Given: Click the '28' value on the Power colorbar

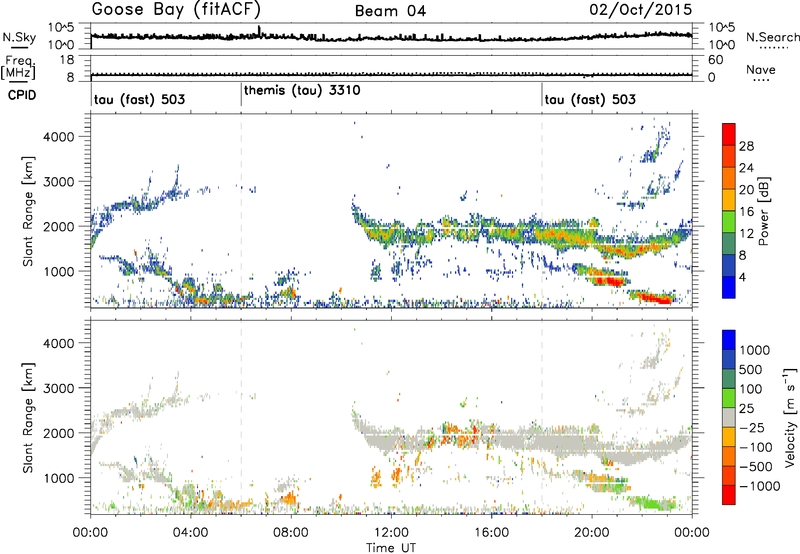Looking at the screenshot, I should coord(746,146).
